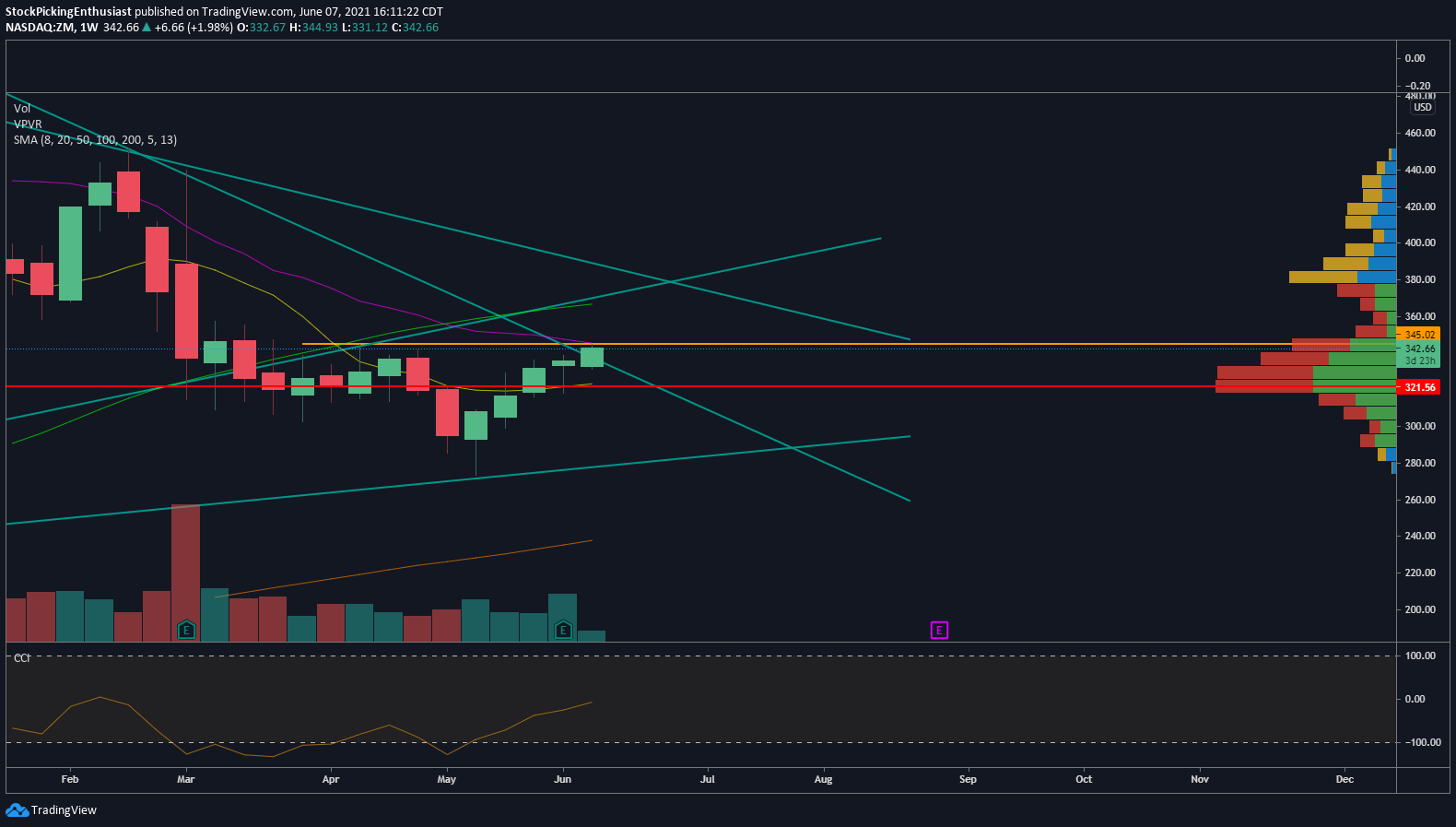Click the upcoming purple earnings E marker
Image resolution: width=1456 pixels, height=827 pixels.
coord(939,631)
